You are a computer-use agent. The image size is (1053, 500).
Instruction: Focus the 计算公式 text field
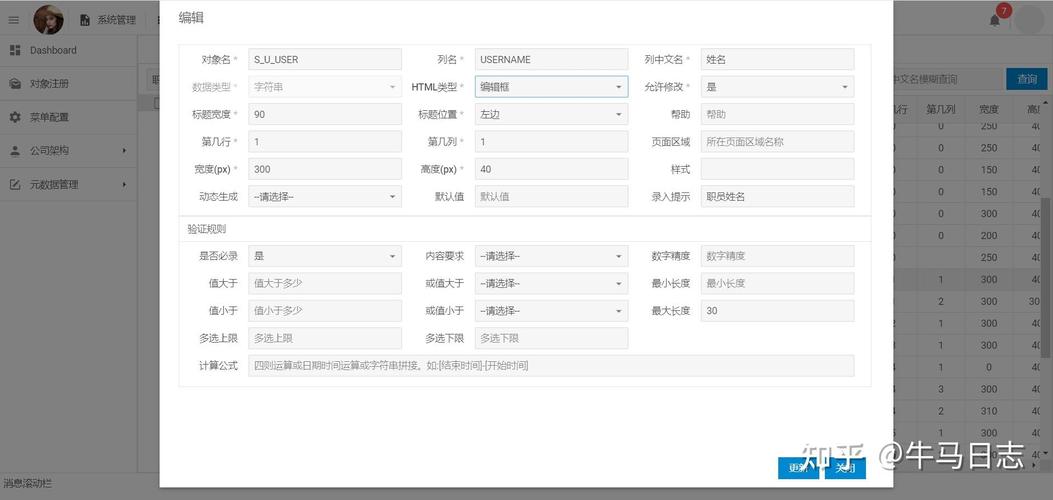[551, 366]
